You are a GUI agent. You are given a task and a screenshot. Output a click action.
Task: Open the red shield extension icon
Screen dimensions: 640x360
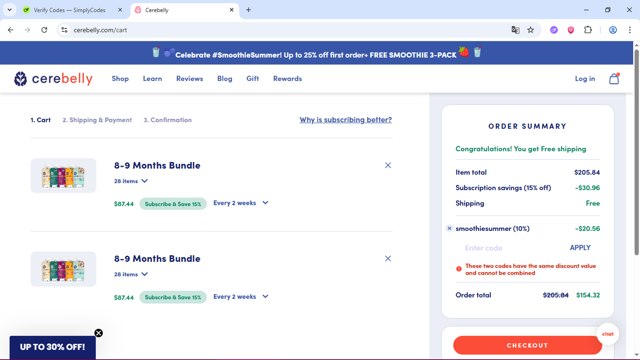(x=571, y=30)
